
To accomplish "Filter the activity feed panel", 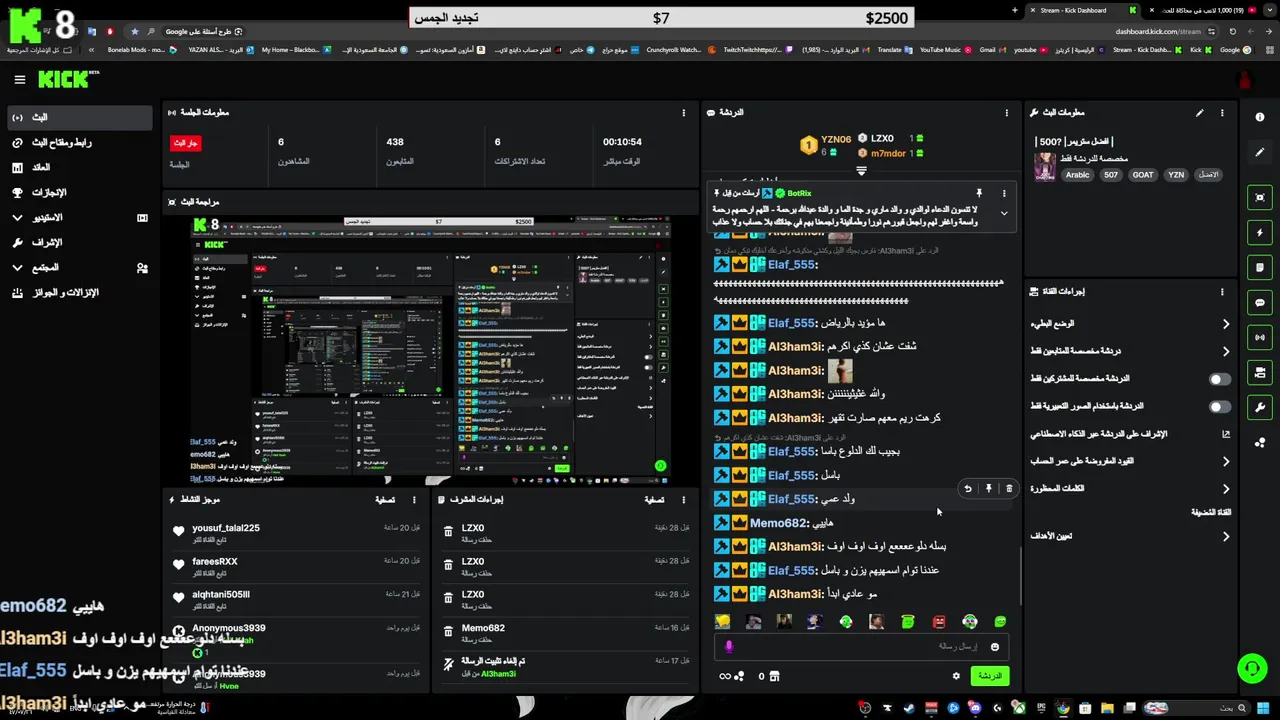I will [385, 499].
